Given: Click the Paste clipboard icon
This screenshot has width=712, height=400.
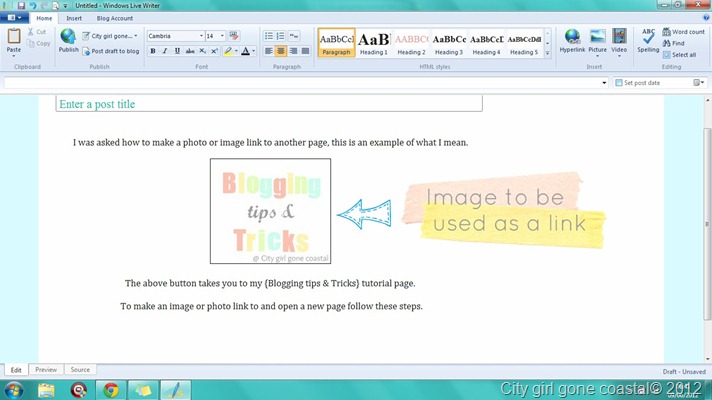Looking at the screenshot, I should (14, 36).
